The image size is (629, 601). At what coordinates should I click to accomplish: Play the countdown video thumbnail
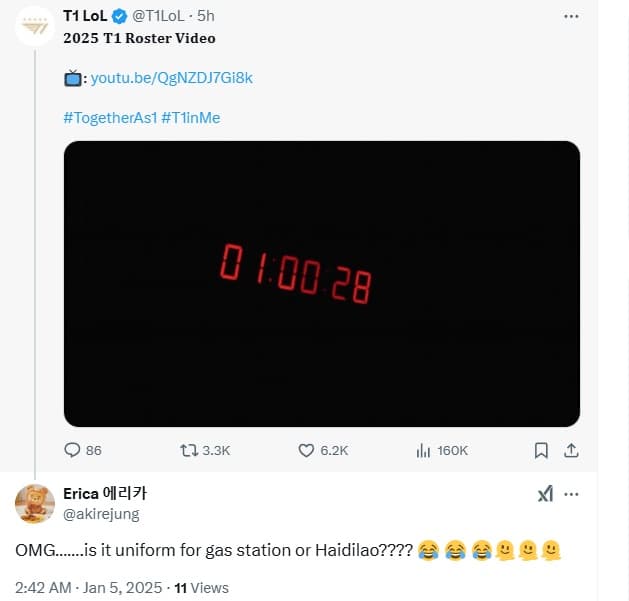pyautogui.click(x=321, y=283)
